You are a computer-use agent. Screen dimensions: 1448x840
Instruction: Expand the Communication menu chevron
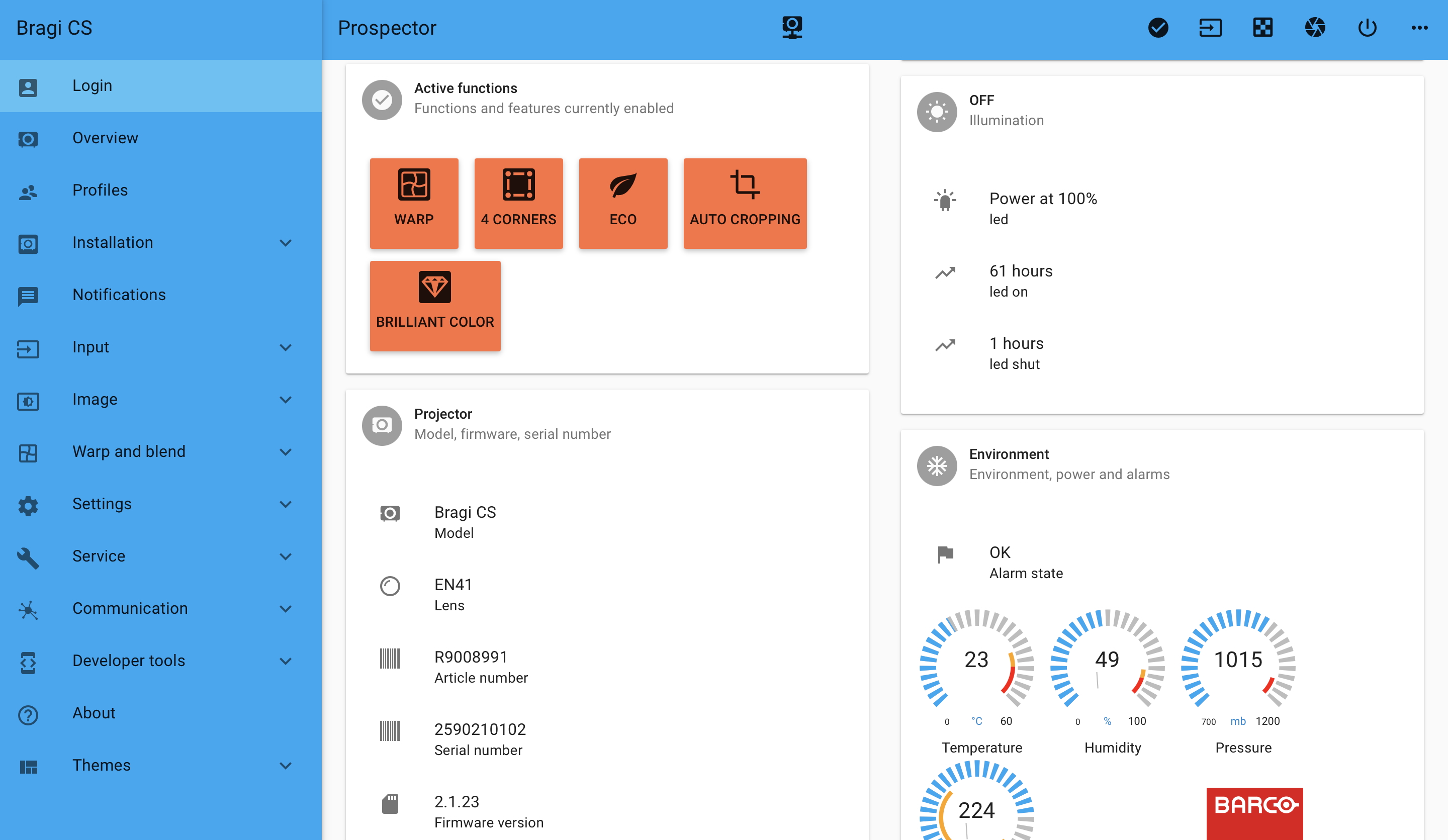pyautogui.click(x=286, y=608)
